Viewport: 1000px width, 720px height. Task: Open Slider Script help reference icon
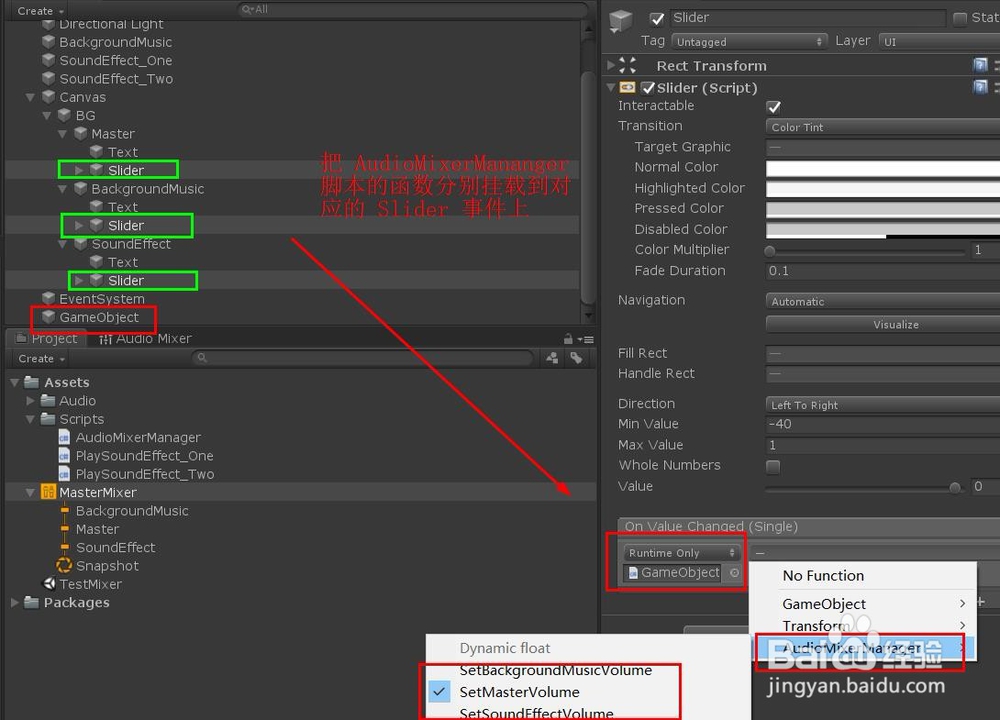tap(980, 87)
